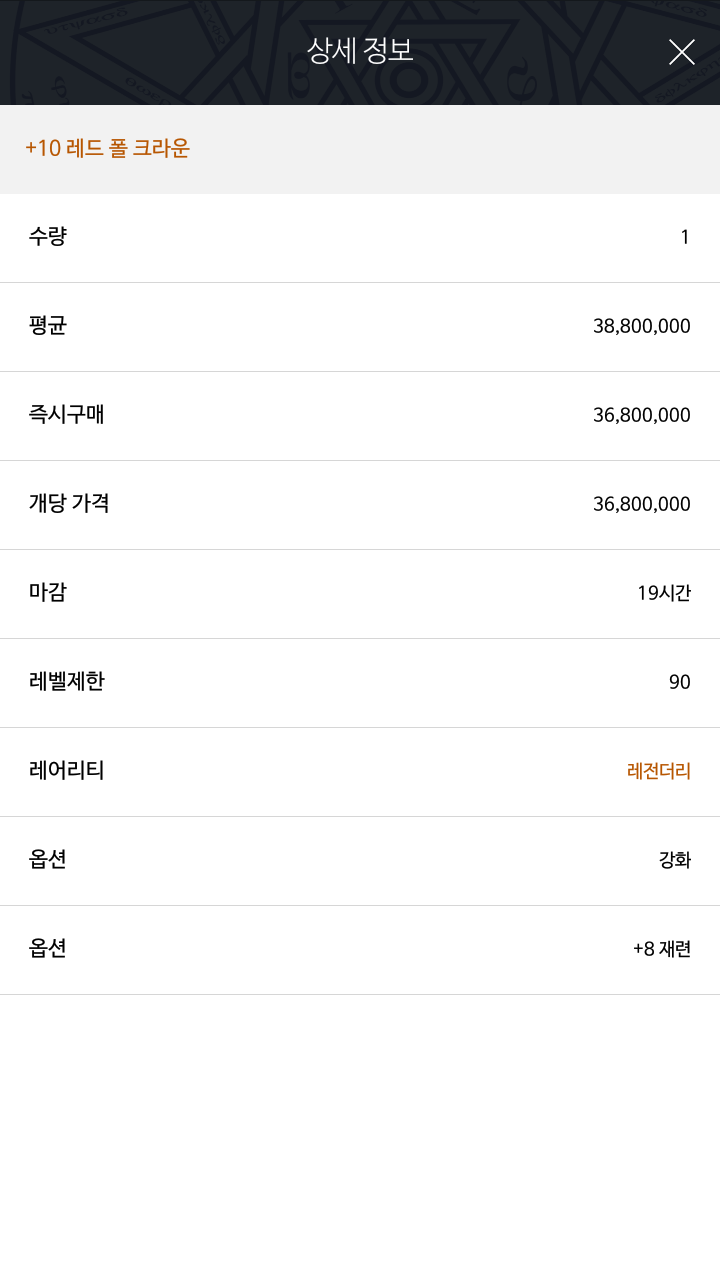720x1280 pixels.
Task: Click the 즉시구매 price value
Action: pyautogui.click(x=641, y=416)
